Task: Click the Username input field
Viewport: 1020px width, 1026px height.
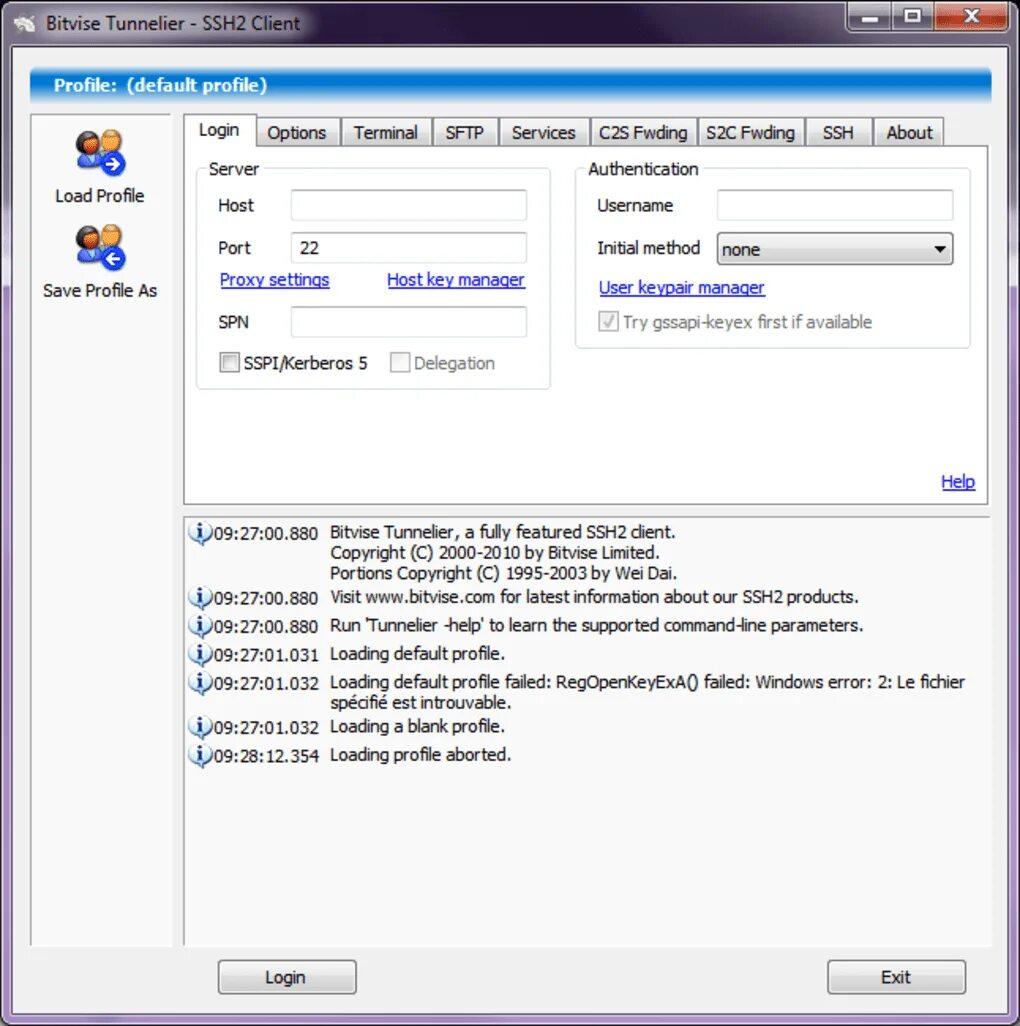Action: [x=835, y=205]
